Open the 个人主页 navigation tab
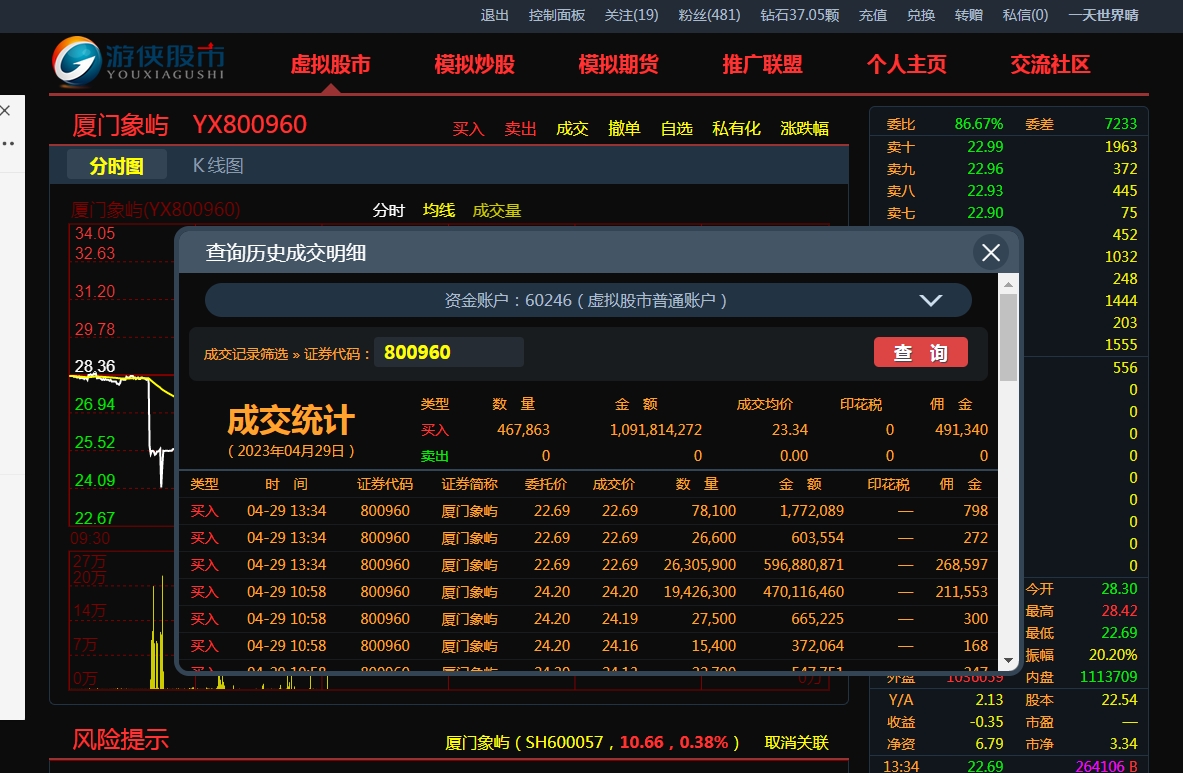The image size is (1183, 773). point(906,65)
